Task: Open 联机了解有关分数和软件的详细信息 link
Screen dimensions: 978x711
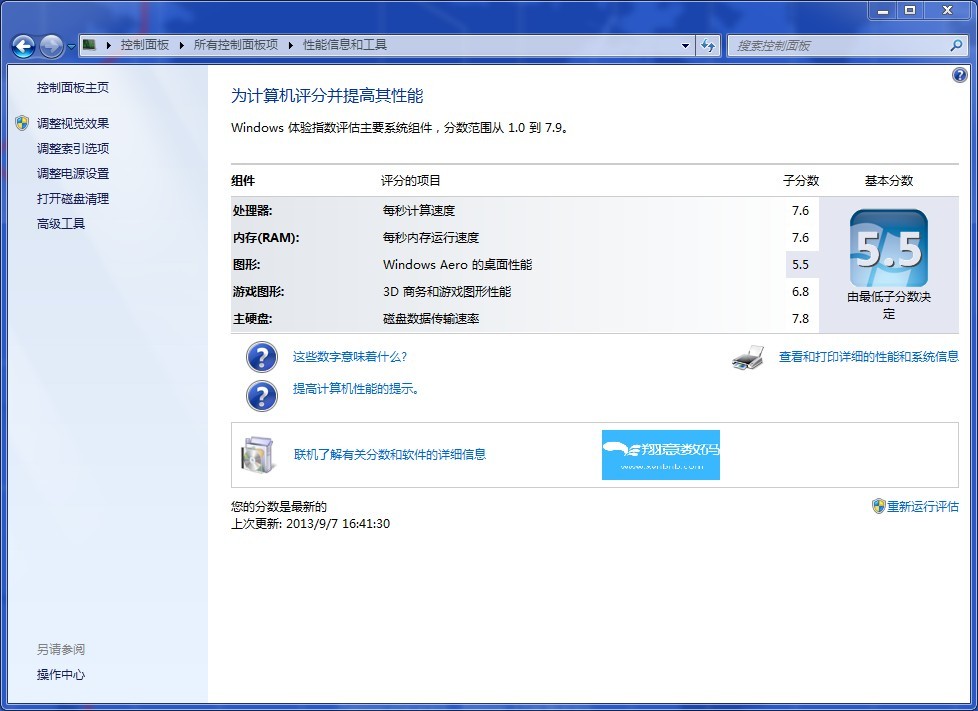Action: pyautogui.click(x=390, y=455)
